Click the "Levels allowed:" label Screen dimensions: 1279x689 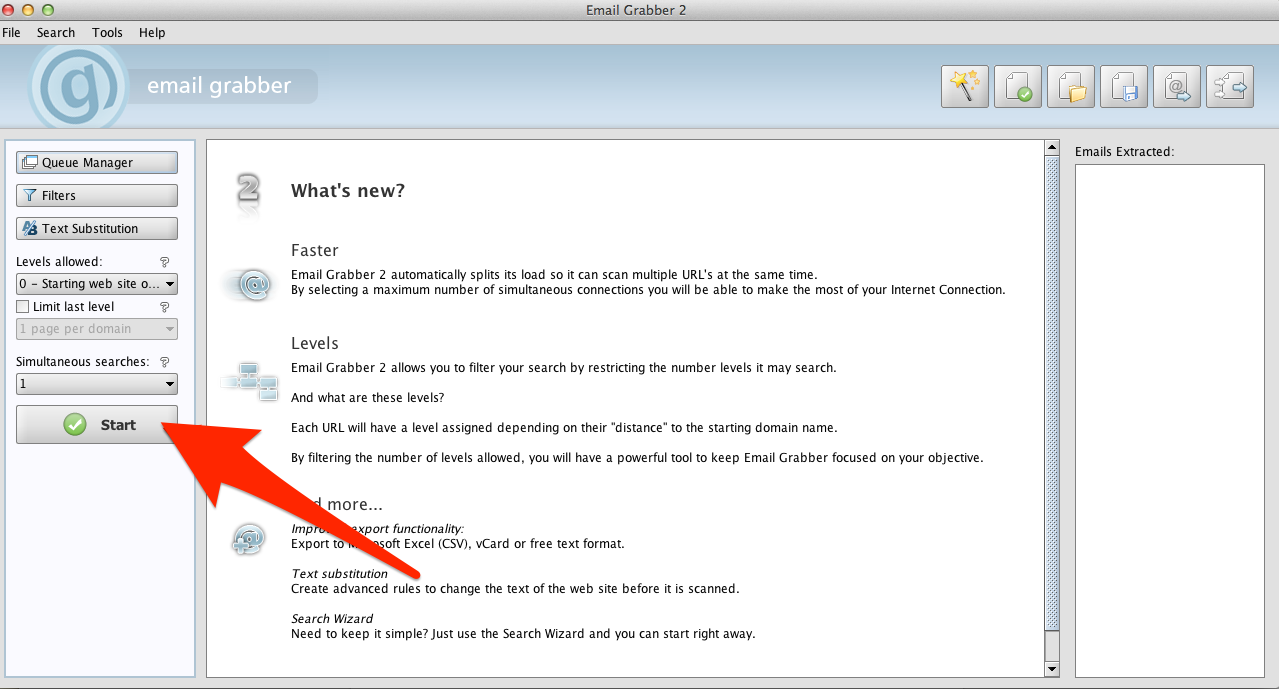(59, 262)
